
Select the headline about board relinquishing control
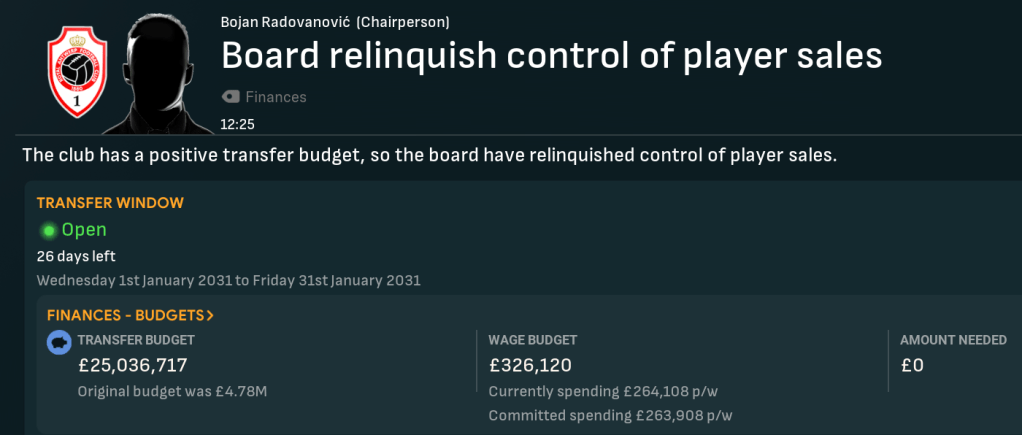point(551,55)
